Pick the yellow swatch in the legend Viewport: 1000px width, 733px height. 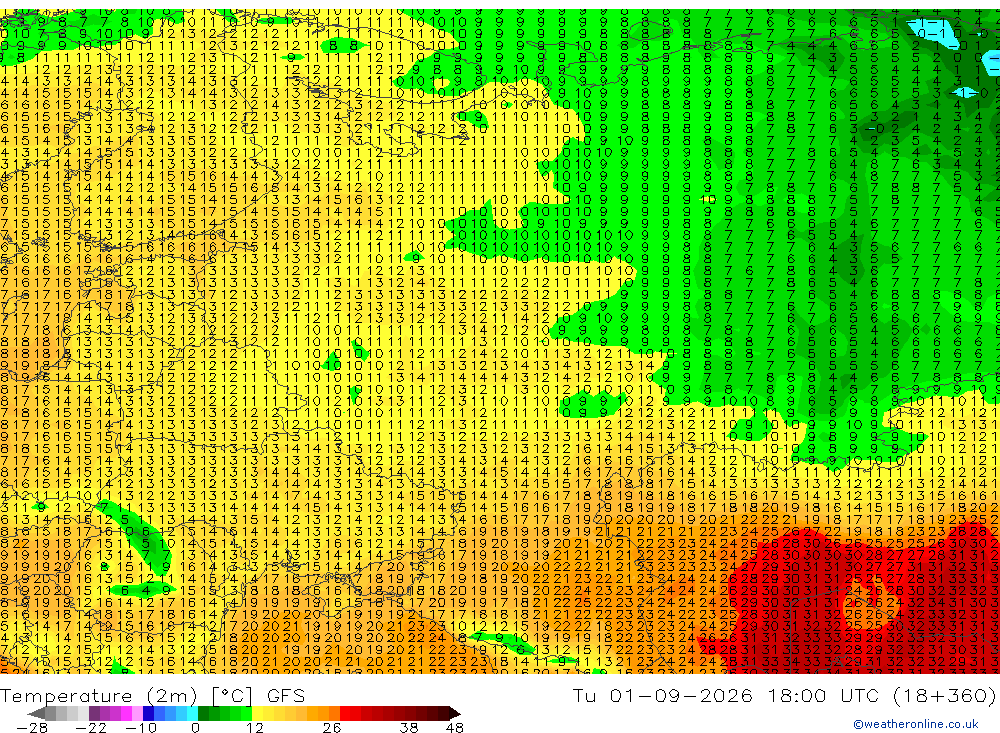point(257,713)
